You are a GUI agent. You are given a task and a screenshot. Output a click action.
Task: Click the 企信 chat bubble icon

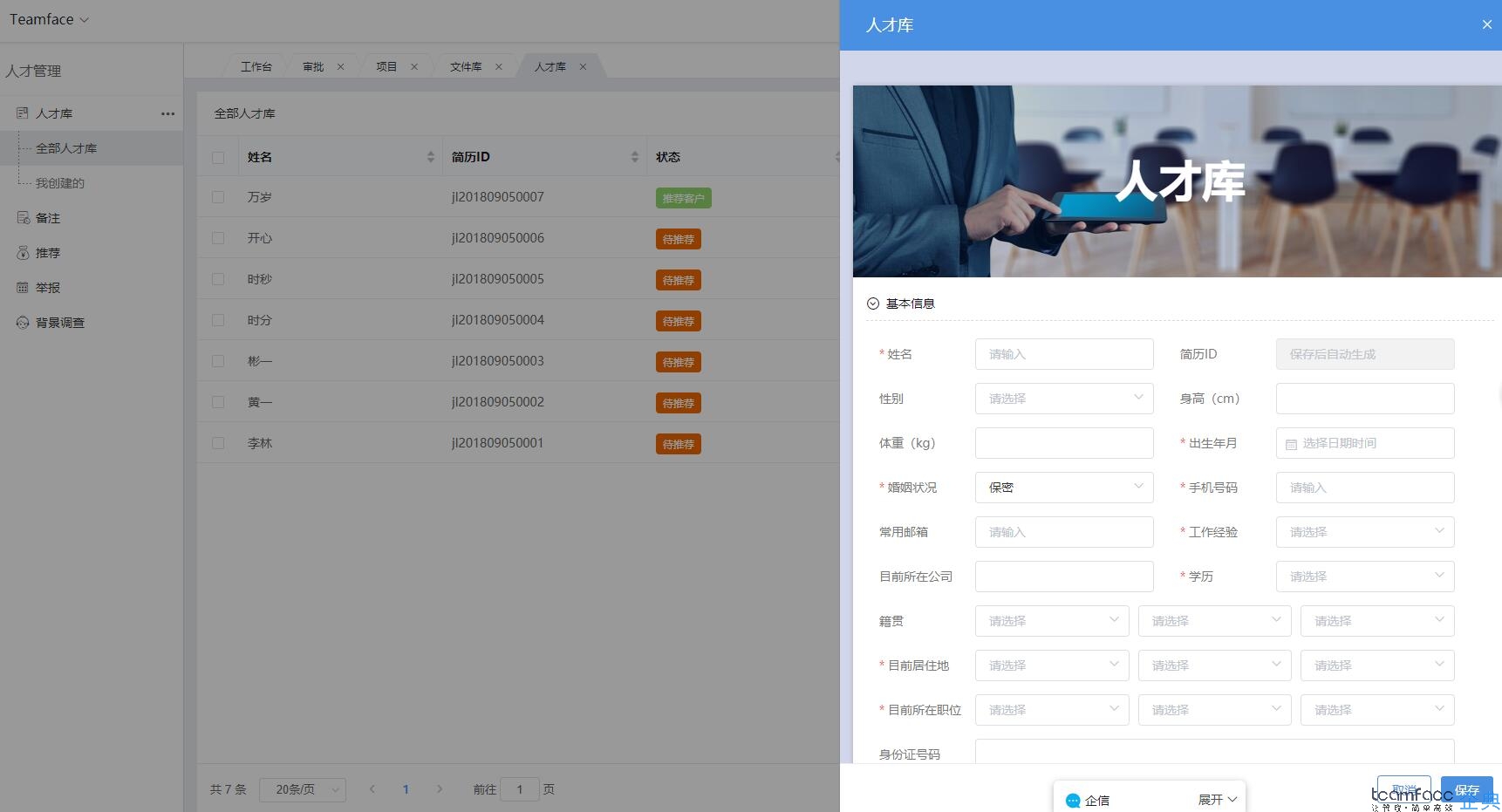1073,800
